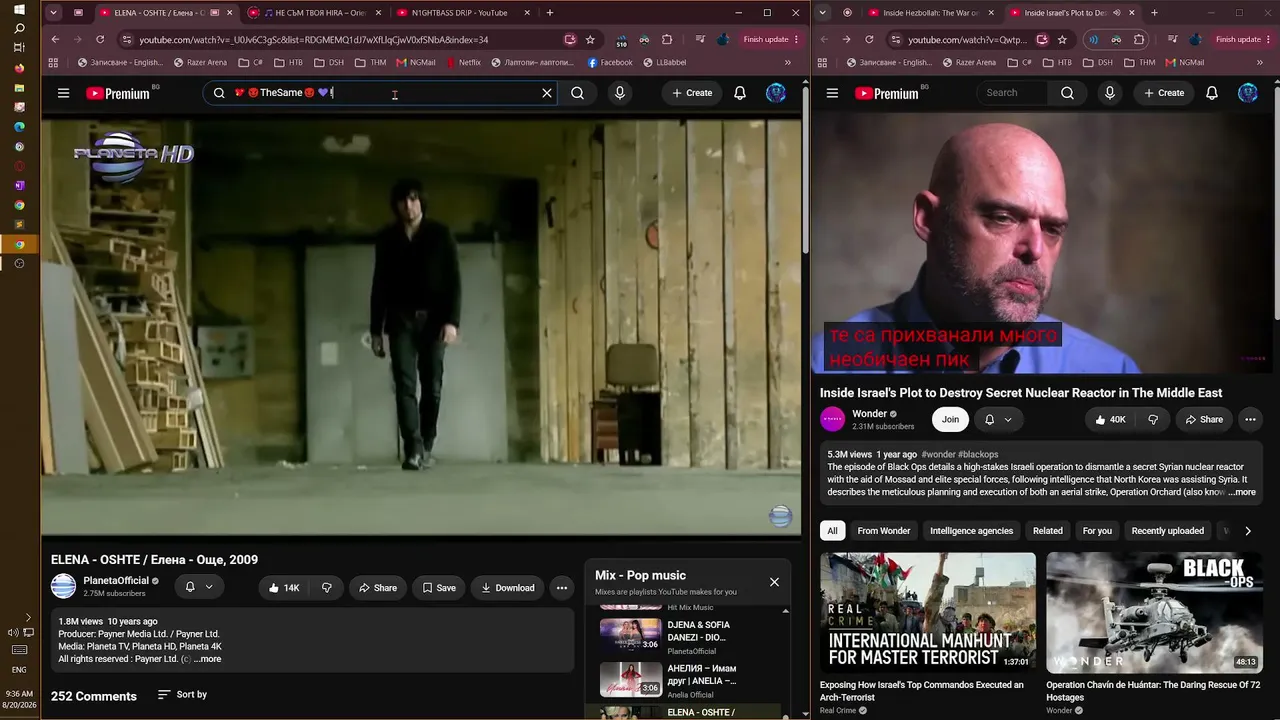Viewport: 1280px width, 720px height.
Task: Like the Wonder video with 40K likes
Action: [x=1110, y=420]
